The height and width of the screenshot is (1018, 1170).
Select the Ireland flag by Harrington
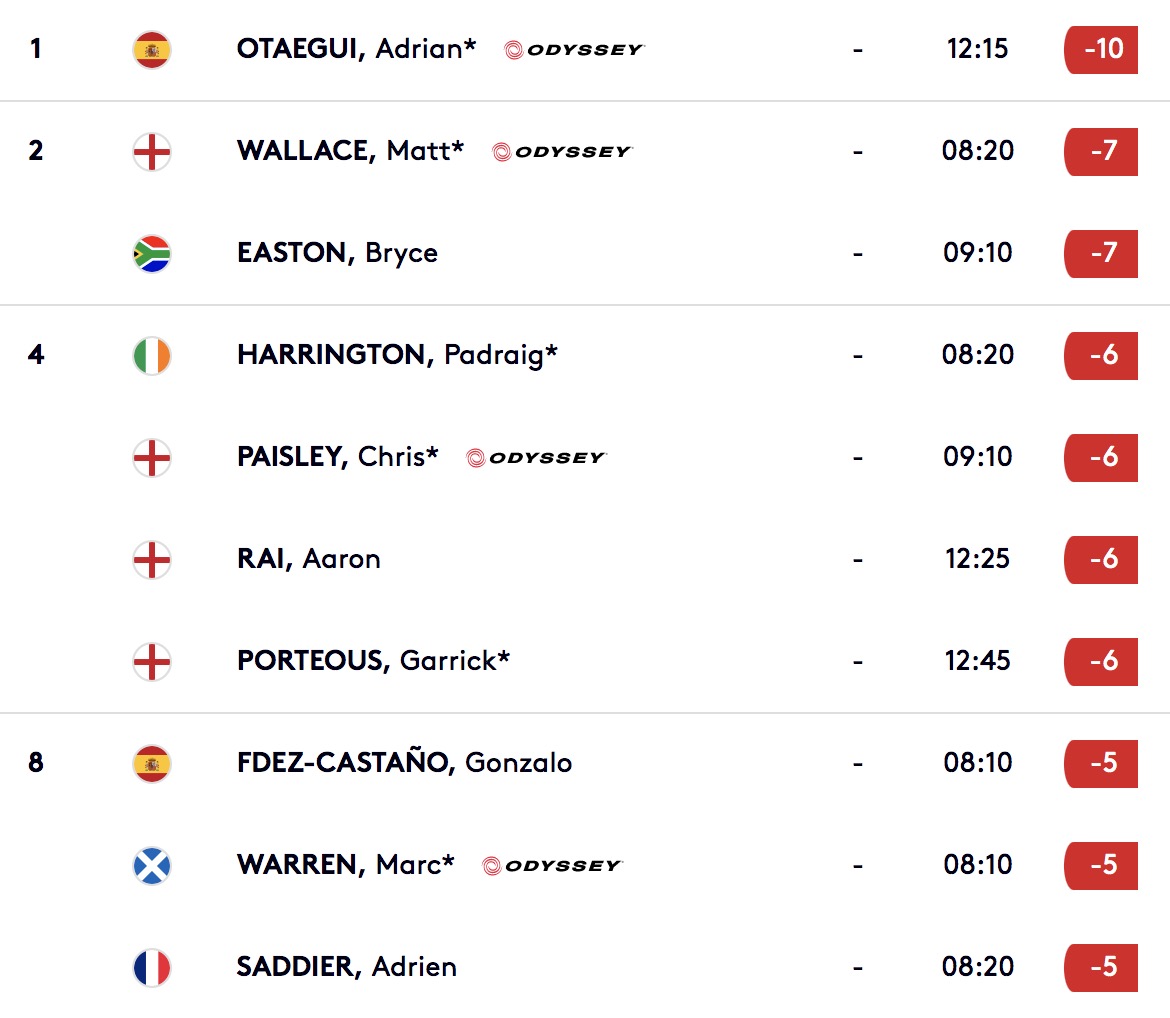coord(151,356)
